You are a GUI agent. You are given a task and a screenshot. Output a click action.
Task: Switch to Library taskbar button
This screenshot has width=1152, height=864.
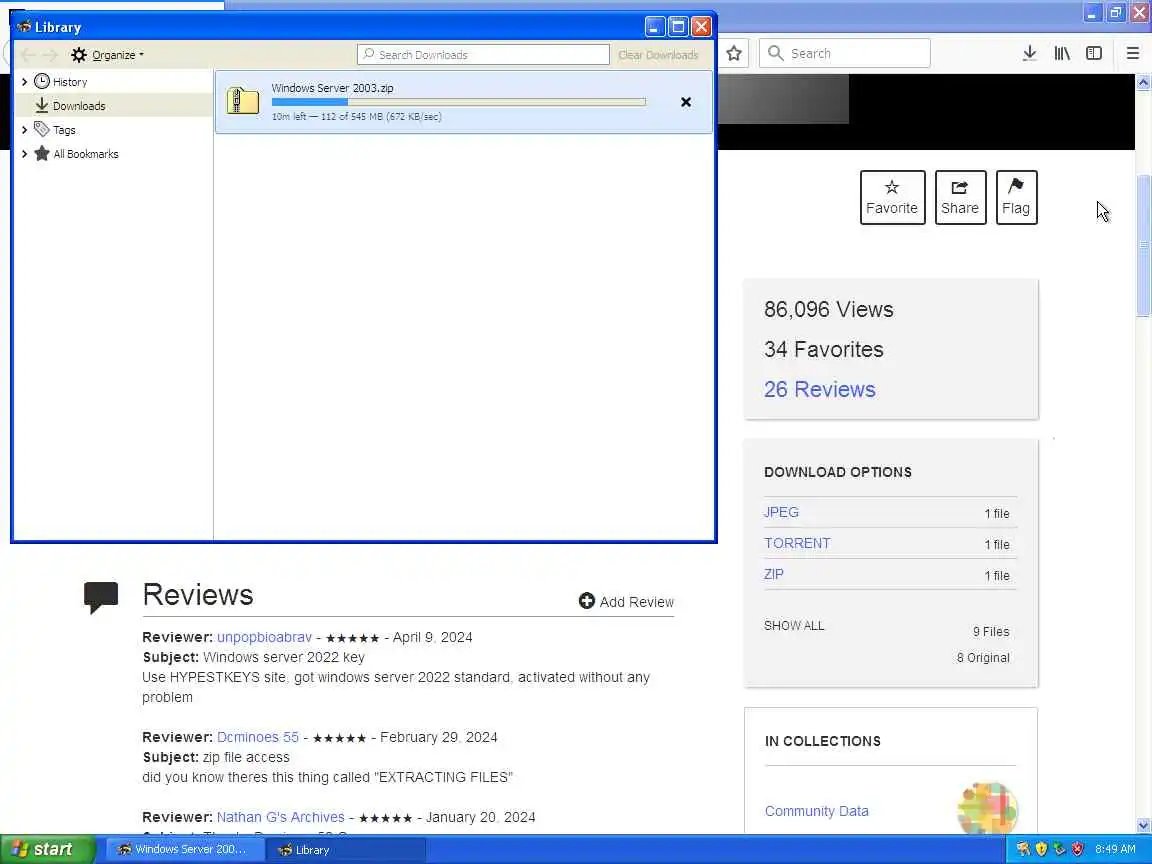[347, 849]
